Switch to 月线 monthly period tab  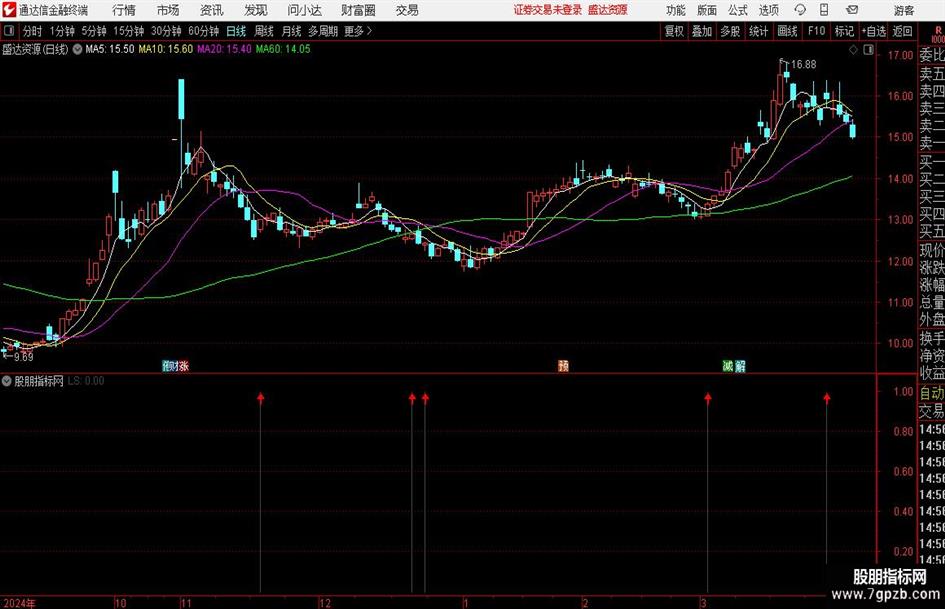click(291, 31)
